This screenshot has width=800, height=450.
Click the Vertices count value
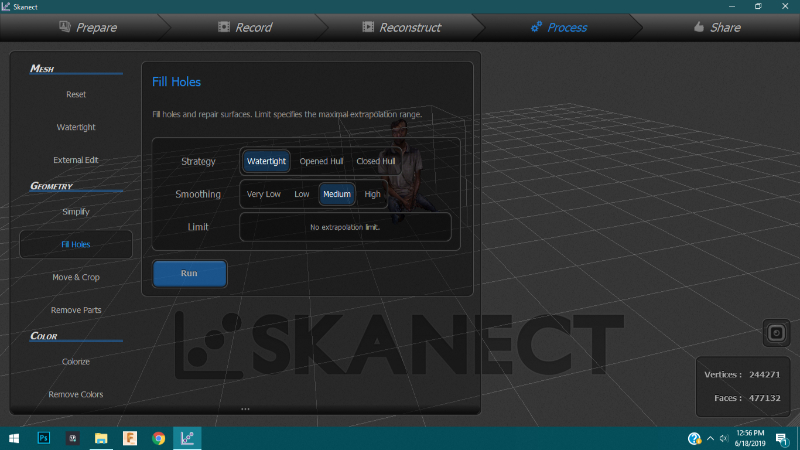[x=764, y=374]
